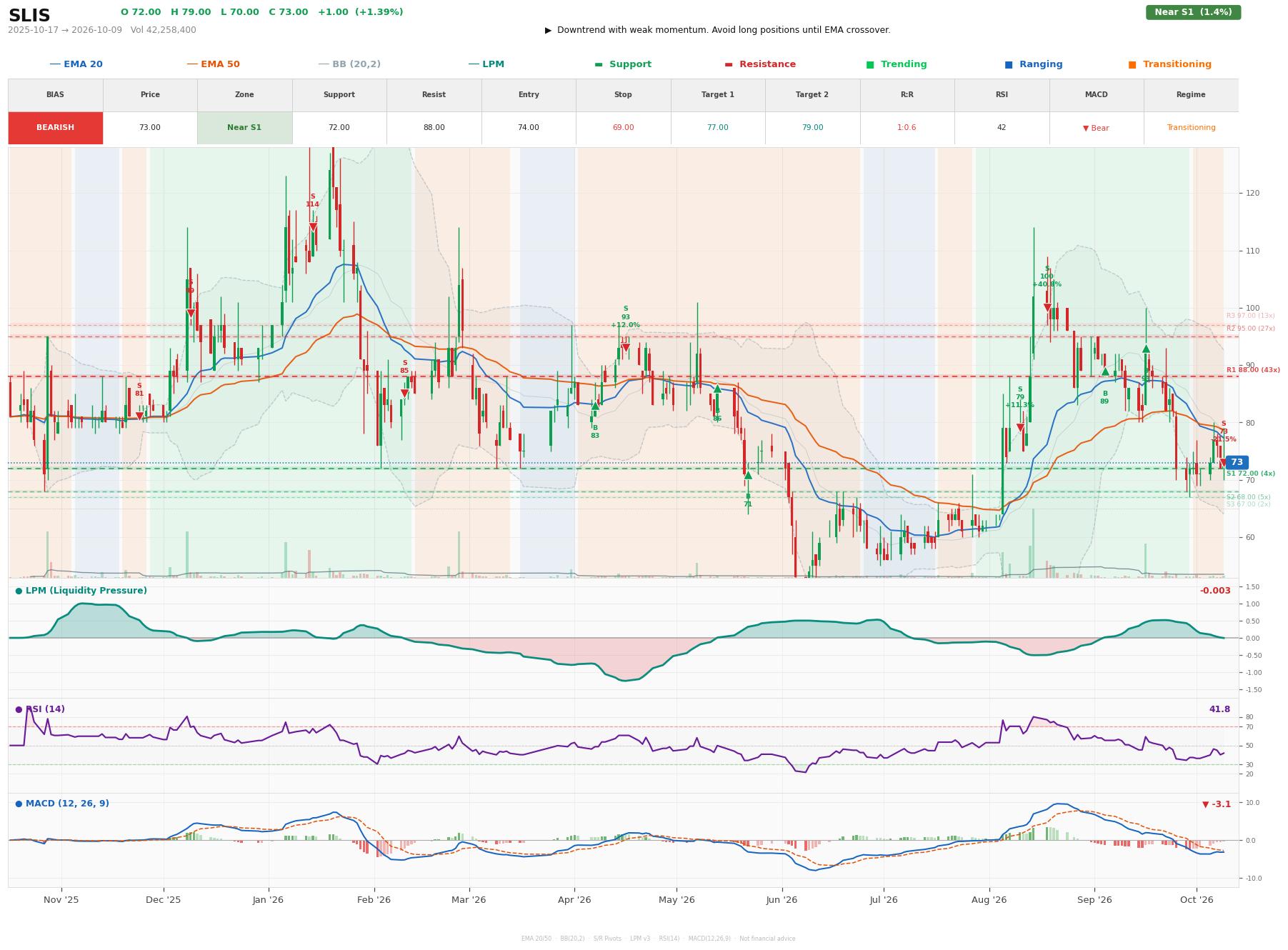
Task: Click the sell triangle under S 93 +12.0%
Action: pos(626,348)
